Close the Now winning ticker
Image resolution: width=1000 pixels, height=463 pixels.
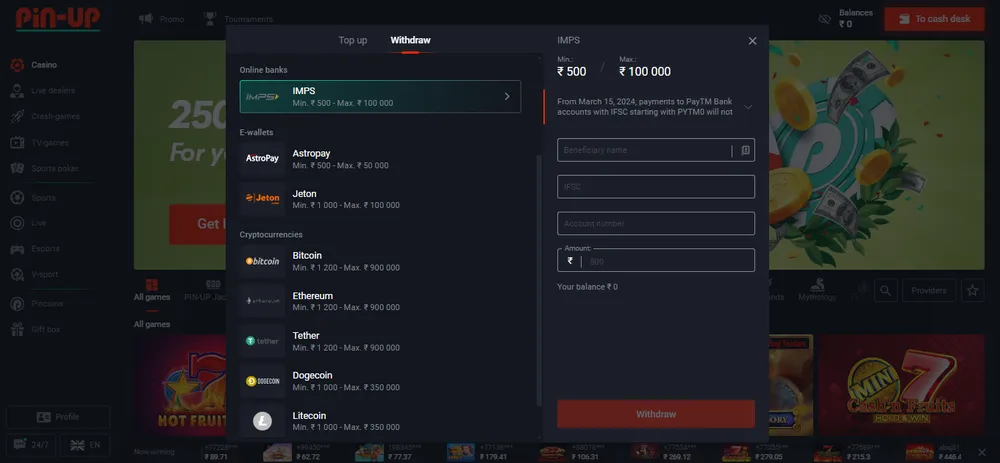coord(981,452)
